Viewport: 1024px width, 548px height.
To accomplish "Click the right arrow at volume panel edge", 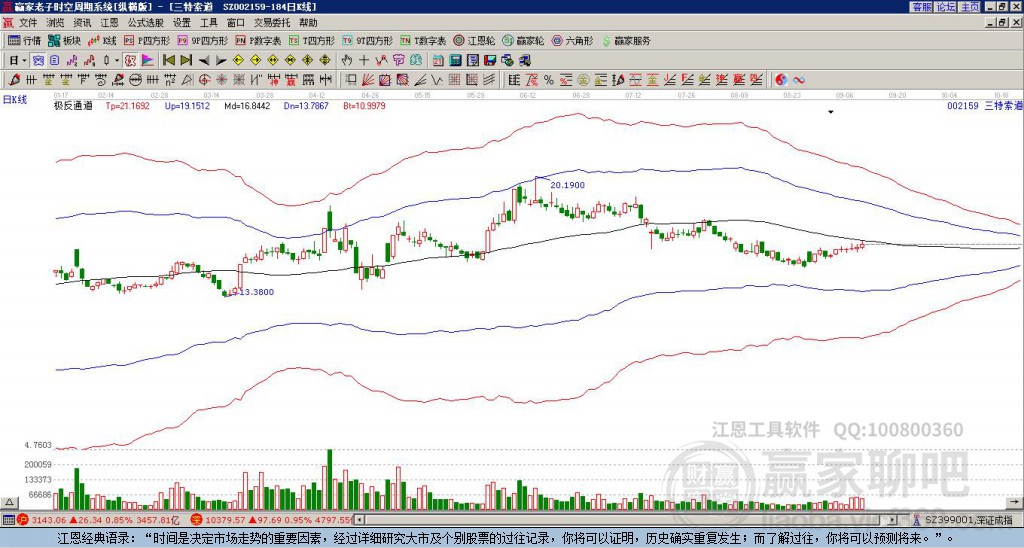I will coord(1016,502).
